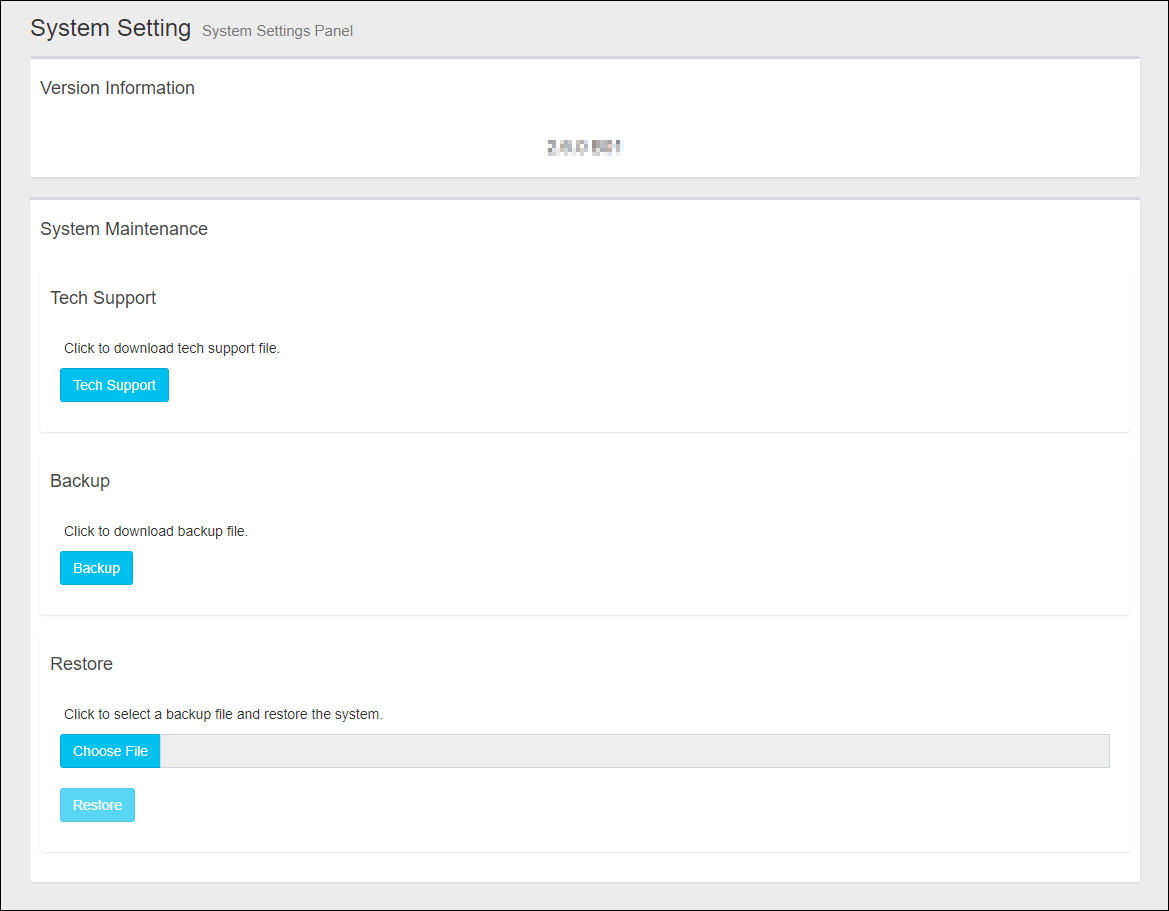Click blank space right of the Backup button
The height and width of the screenshot is (911, 1169).
(x=600, y=568)
